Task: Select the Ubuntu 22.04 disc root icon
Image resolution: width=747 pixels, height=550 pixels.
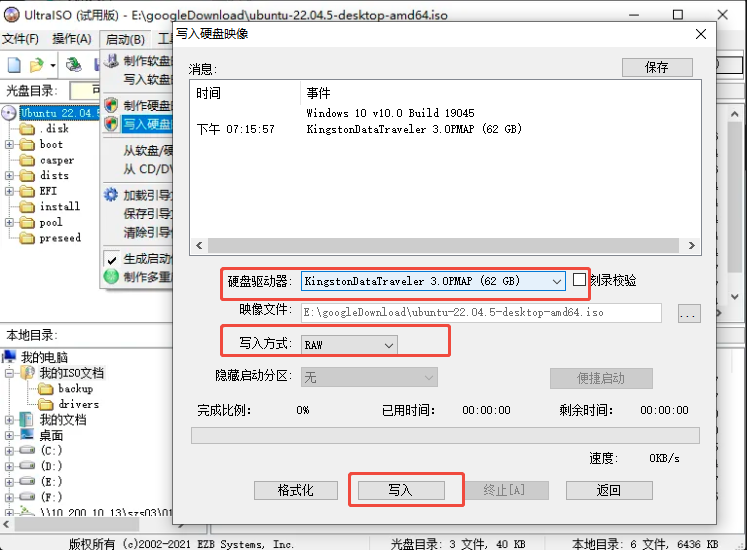Action: 9,113
